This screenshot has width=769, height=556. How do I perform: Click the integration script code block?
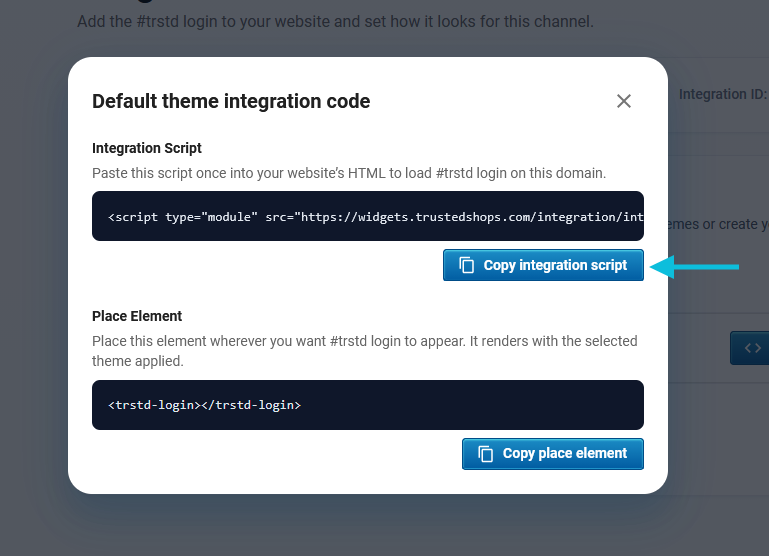pyautogui.click(x=368, y=216)
